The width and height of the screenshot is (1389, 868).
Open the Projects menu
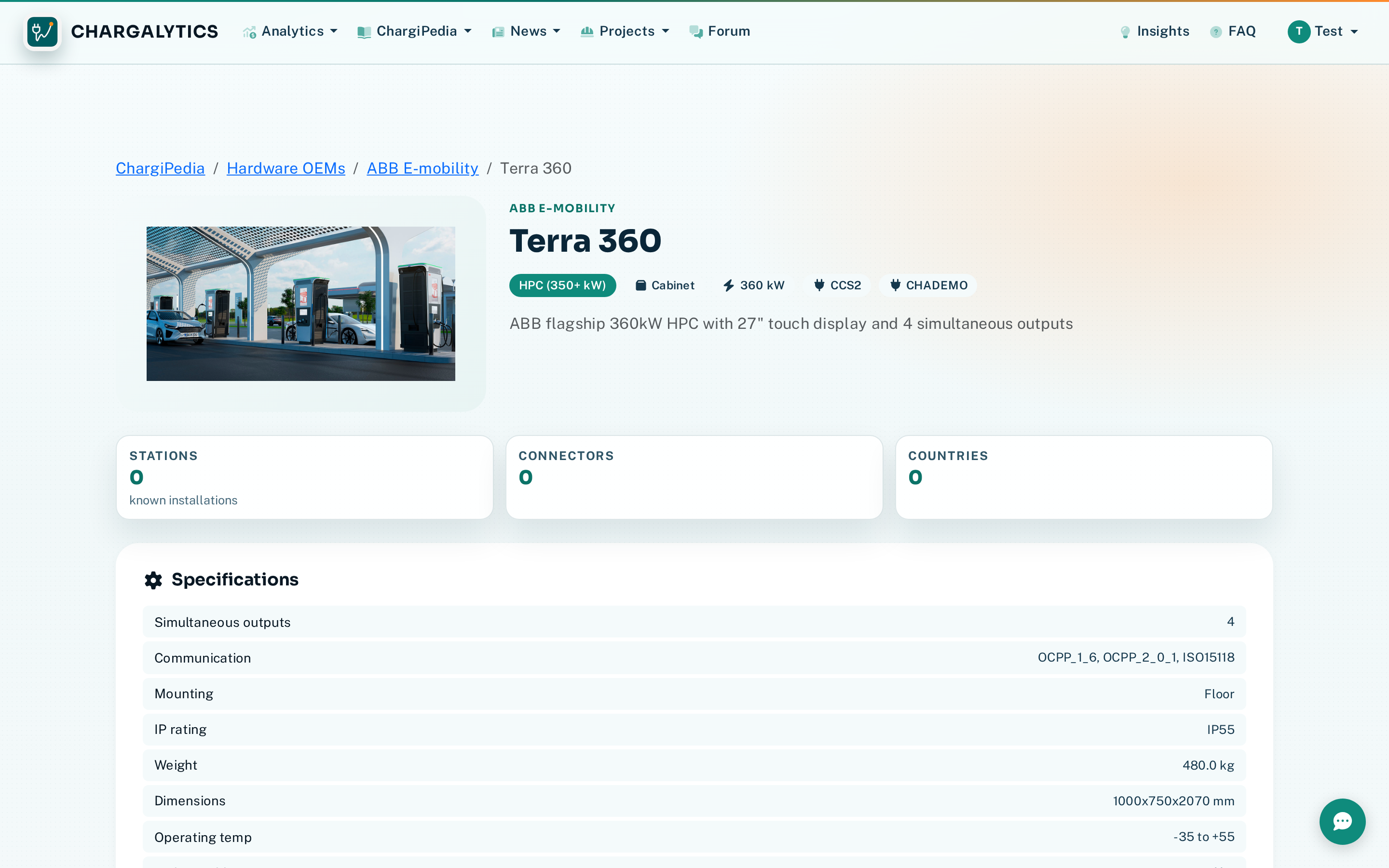pyautogui.click(x=625, y=31)
